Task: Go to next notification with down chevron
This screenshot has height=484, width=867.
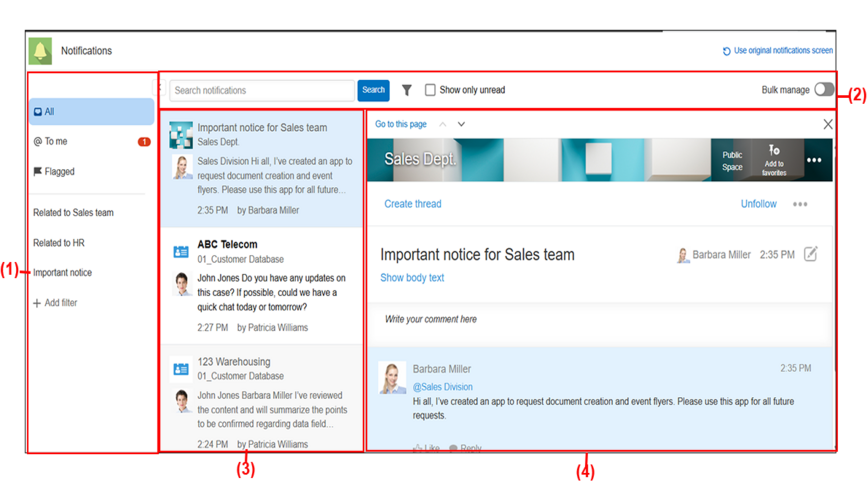Action: pyautogui.click(x=461, y=124)
